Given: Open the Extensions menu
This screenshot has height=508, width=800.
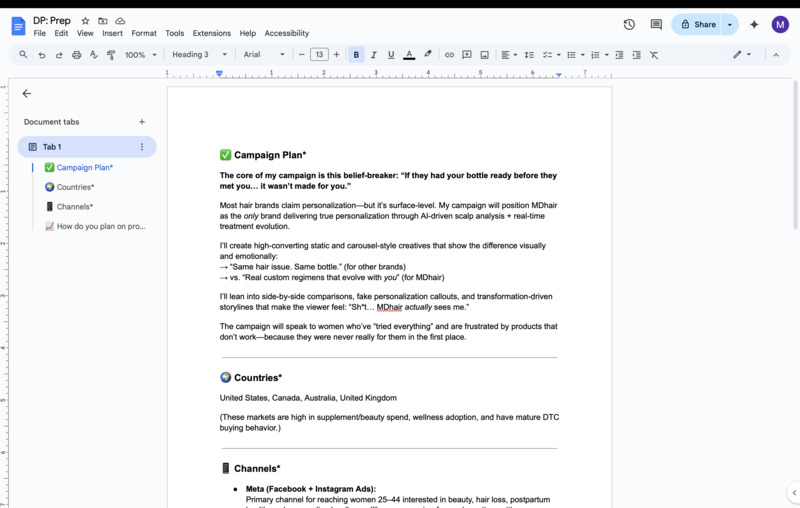Looking at the screenshot, I should [212, 33].
